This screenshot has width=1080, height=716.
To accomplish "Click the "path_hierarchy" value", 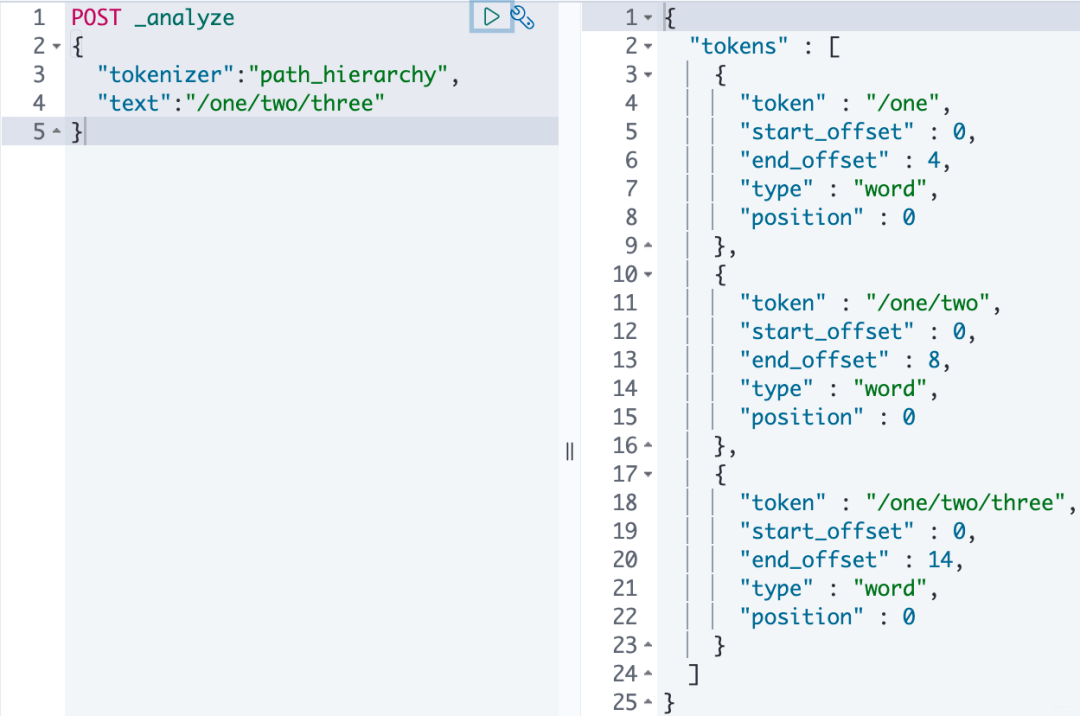I will (349, 74).
